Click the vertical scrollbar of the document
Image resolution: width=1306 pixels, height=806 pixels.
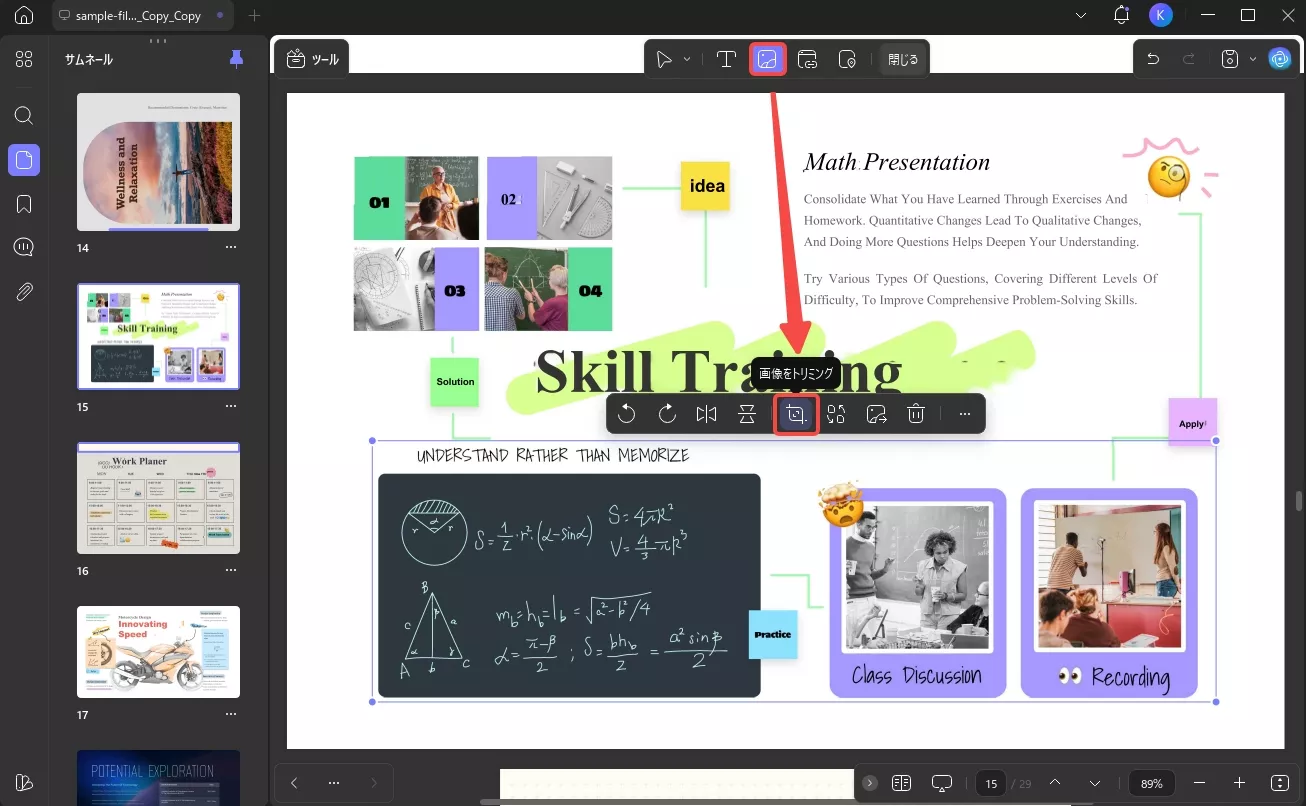1299,500
